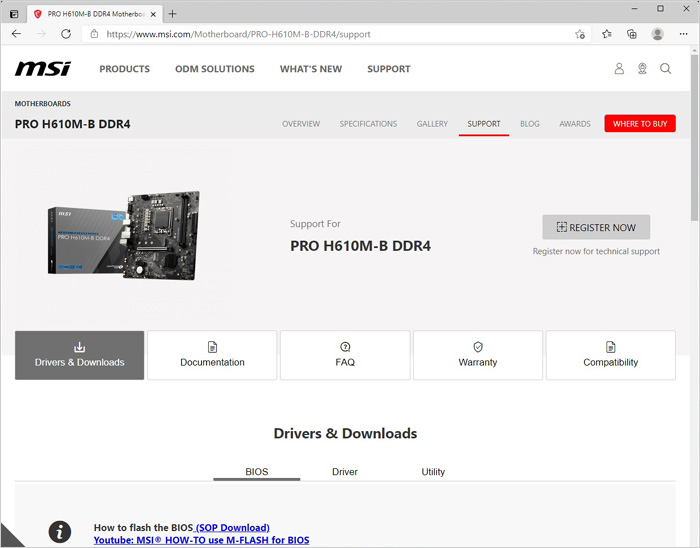Open the FAQ card
This screenshot has width=700, height=548.
(x=345, y=355)
